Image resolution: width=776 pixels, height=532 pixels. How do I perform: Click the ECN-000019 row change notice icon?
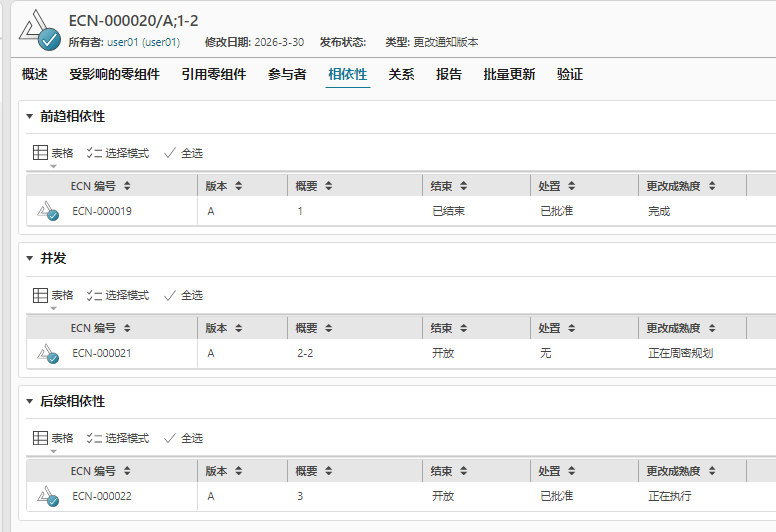coord(48,211)
